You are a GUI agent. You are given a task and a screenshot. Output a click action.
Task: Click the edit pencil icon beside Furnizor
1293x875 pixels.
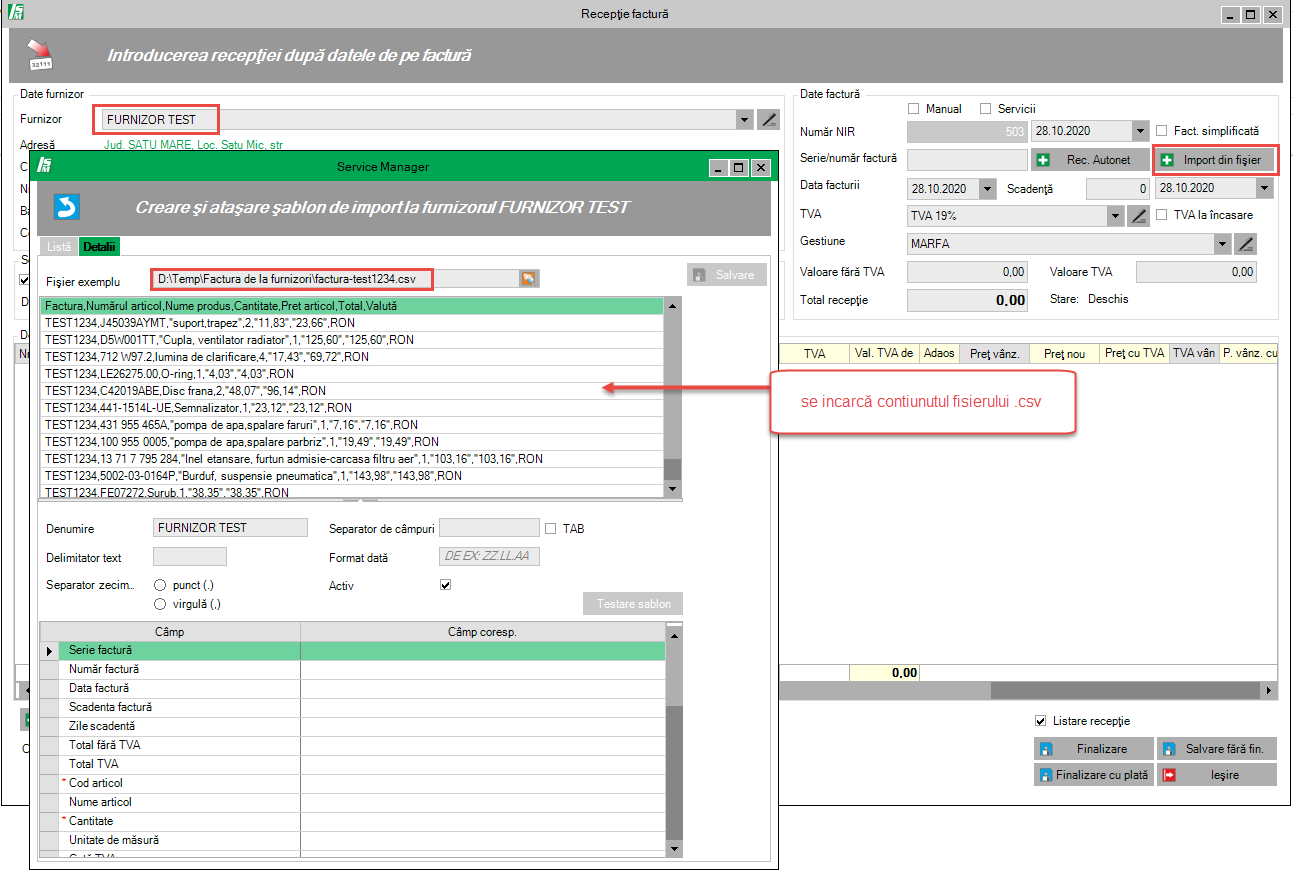[x=768, y=120]
